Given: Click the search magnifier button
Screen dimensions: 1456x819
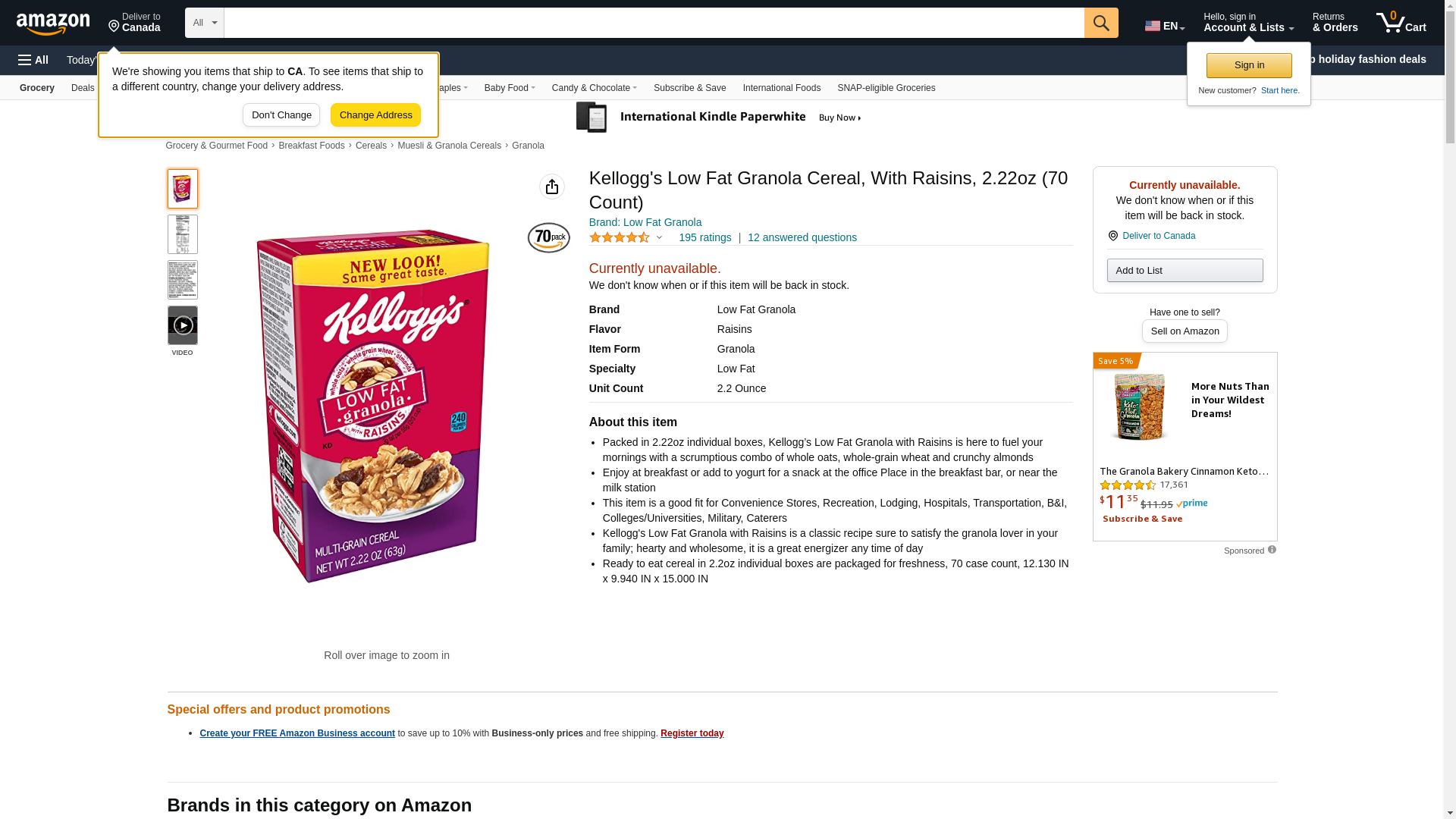Looking at the screenshot, I should point(1101,23).
